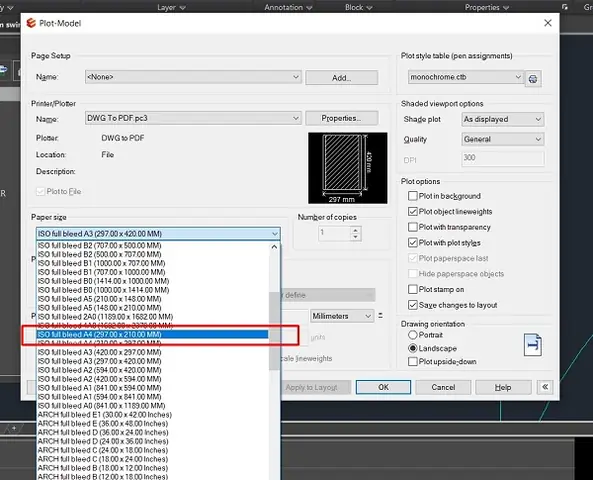Image resolution: width=593 pixels, height=480 pixels.
Task: Open Help button
Action: pyautogui.click(x=503, y=387)
